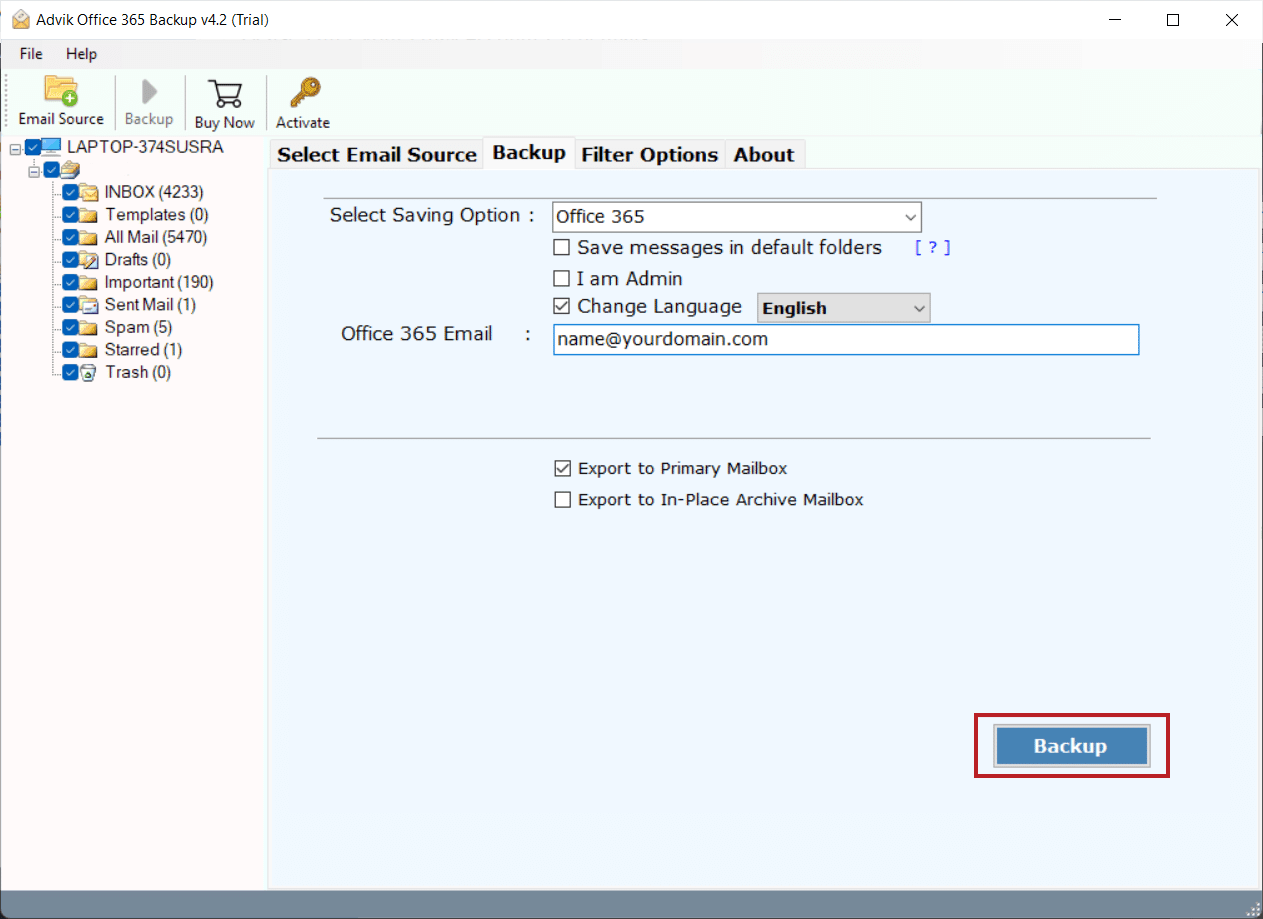Open the Help menu
Screen dimensions: 1263x919
tap(82, 54)
